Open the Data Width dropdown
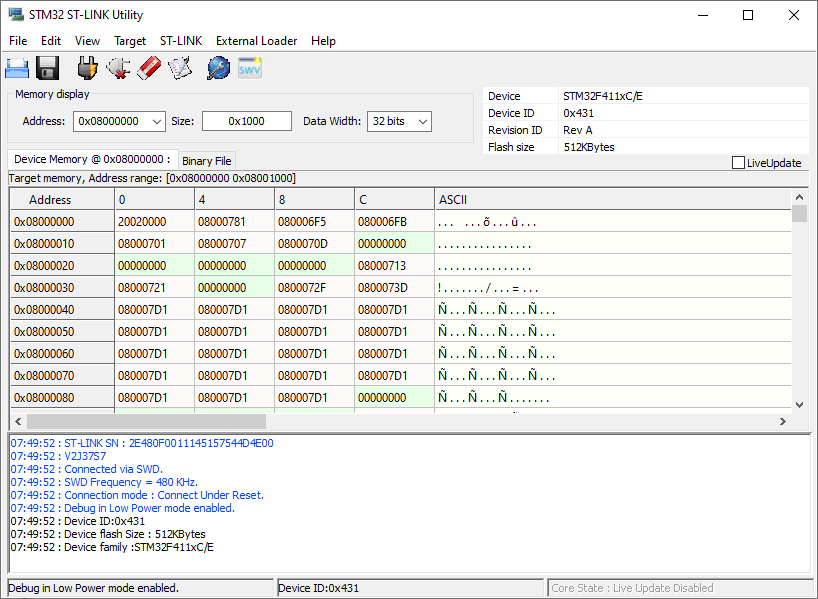The width and height of the screenshot is (818, 599). pos(399,122)
